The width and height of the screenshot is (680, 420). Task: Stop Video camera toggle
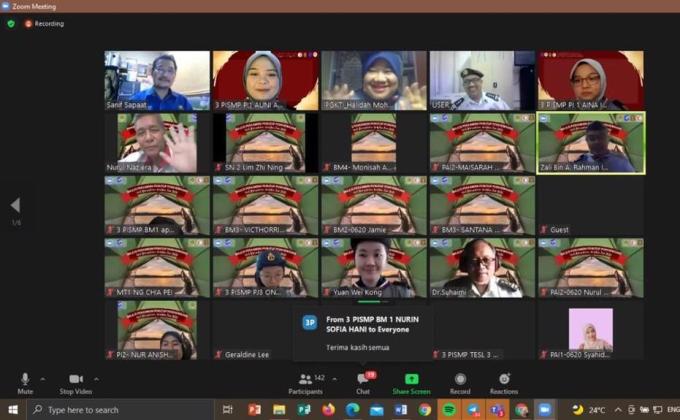74,382
